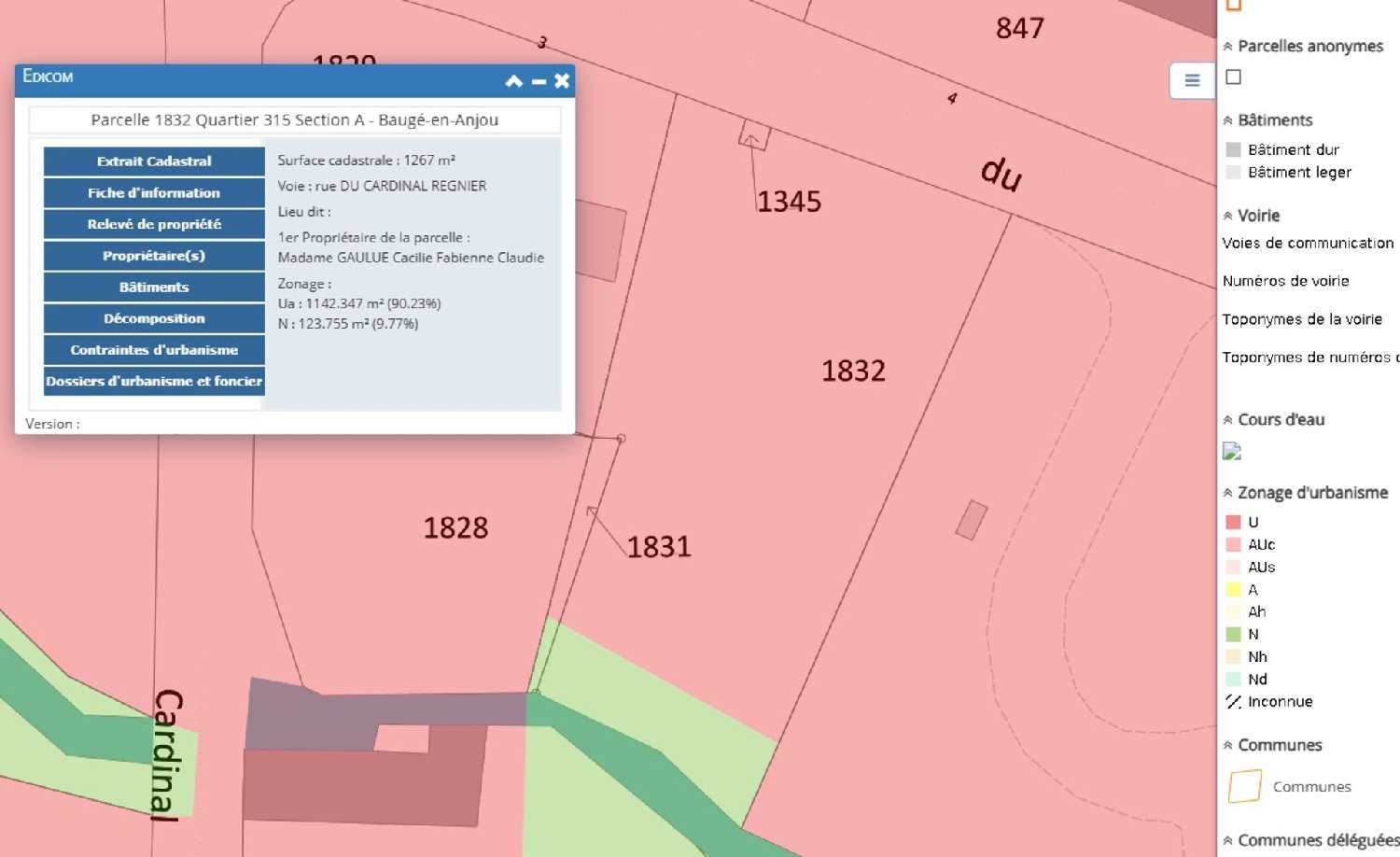Click the broken image under Cours d'eau
Screen dimensions: 1400x857
(x=1232, y=452)
